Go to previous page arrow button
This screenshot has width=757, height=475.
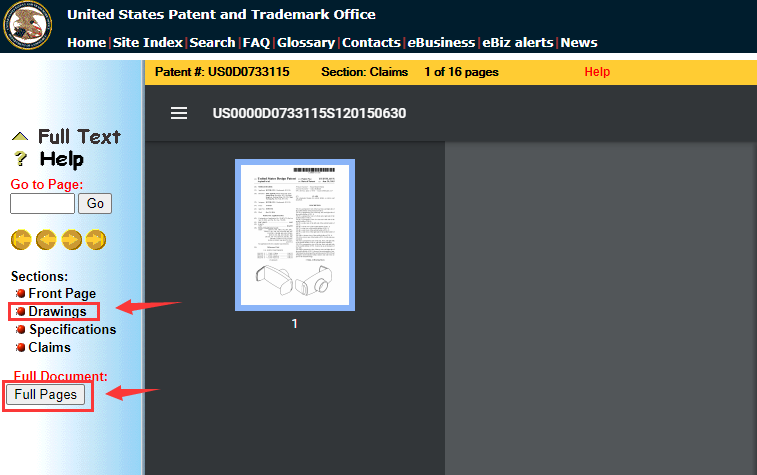point(45,239)
